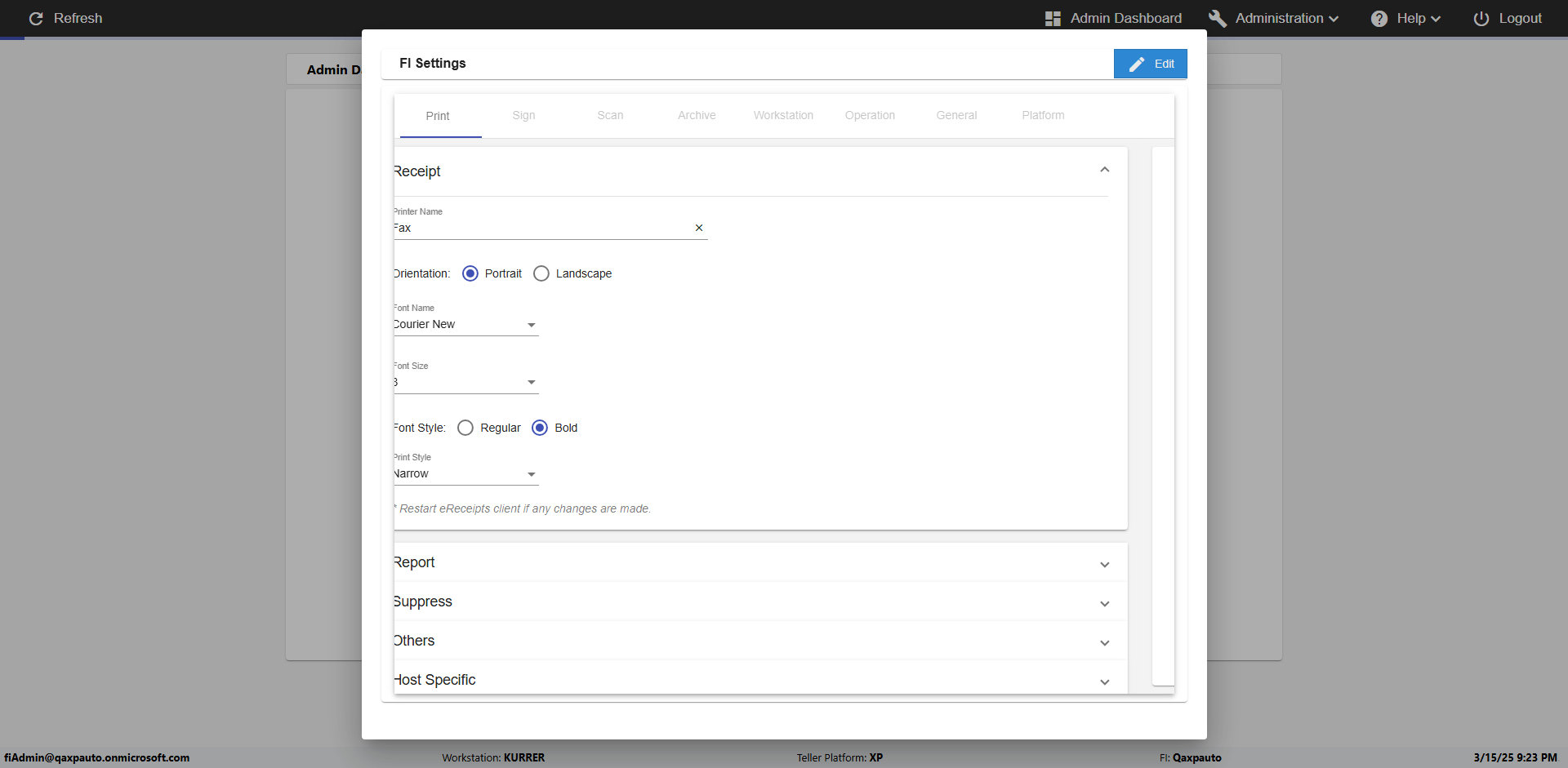Clear the Printer Name field with X icon
The height and width of the screenshot is (768, 1568).
699,228
